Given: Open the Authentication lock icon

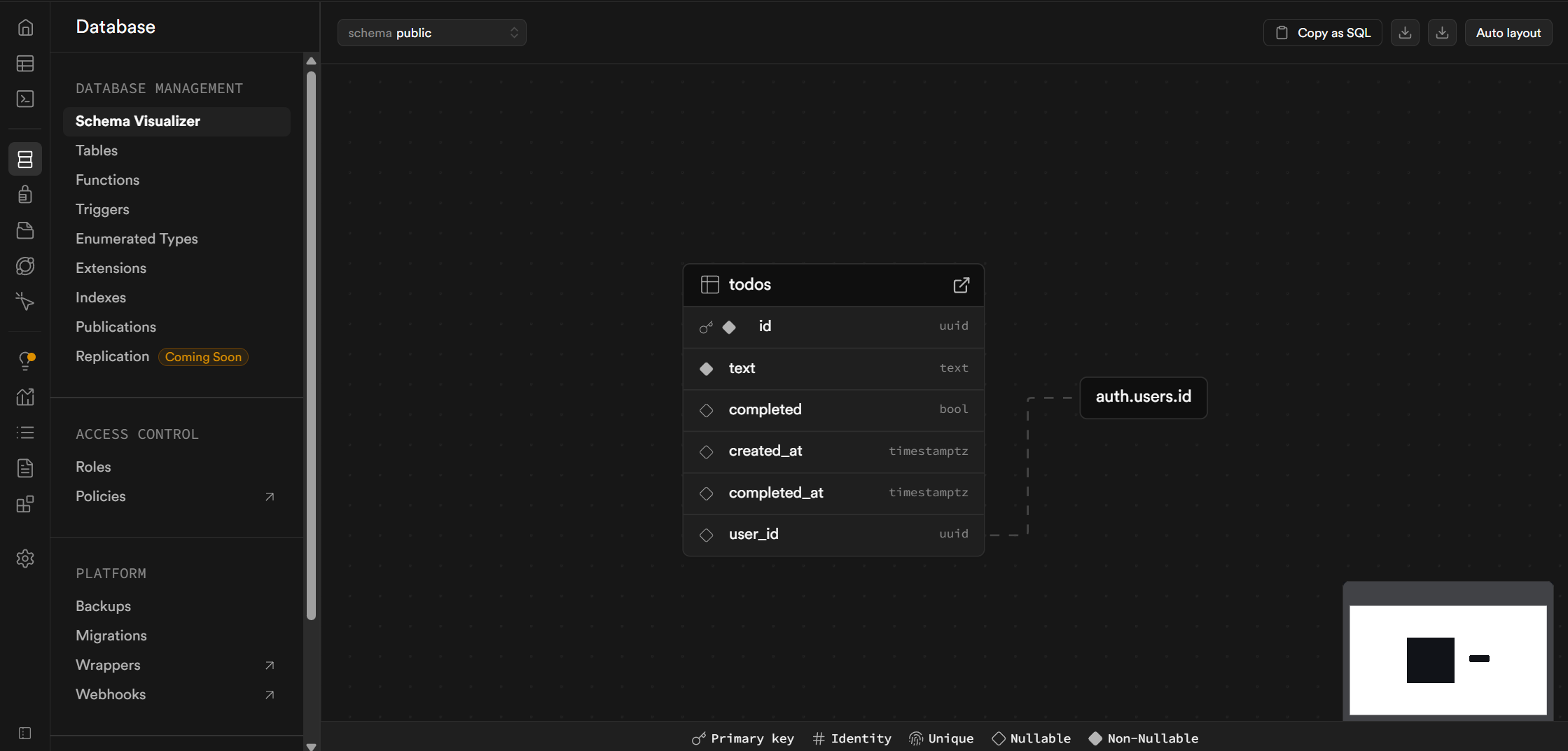Looking at the screenshot, I should coord(25,194).
